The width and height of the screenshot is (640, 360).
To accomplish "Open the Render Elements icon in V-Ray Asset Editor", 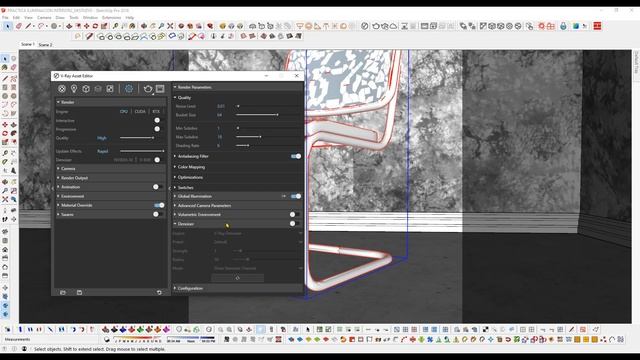I will [x=98, y=89].
